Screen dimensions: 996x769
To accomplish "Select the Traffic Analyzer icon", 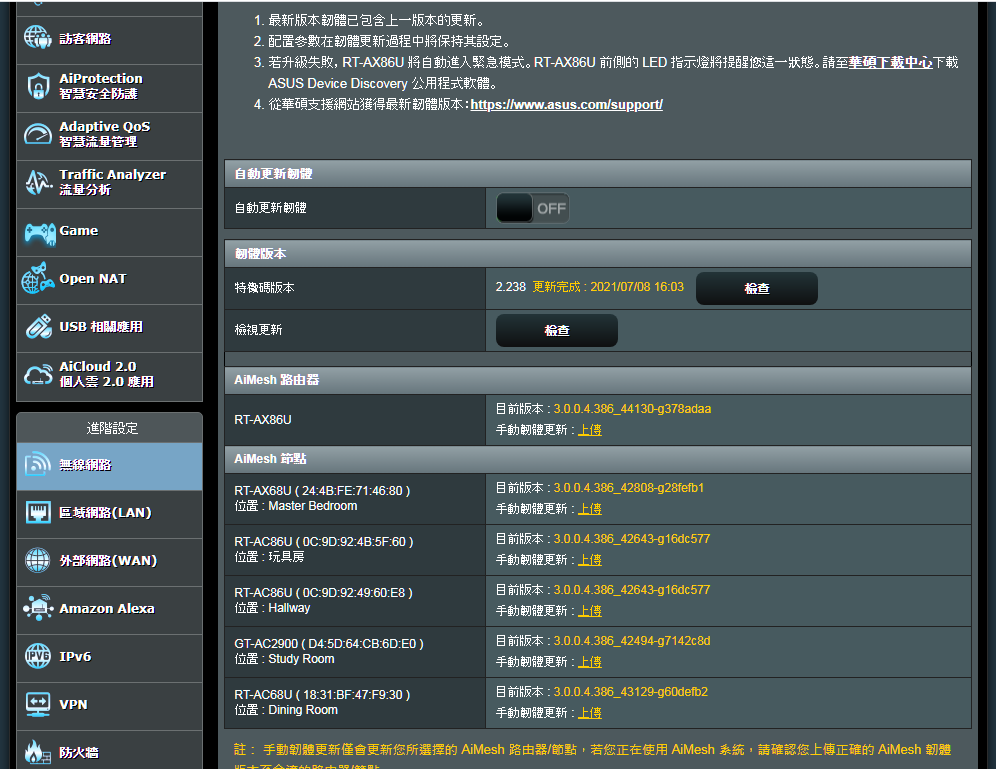I will pos(38,182).
